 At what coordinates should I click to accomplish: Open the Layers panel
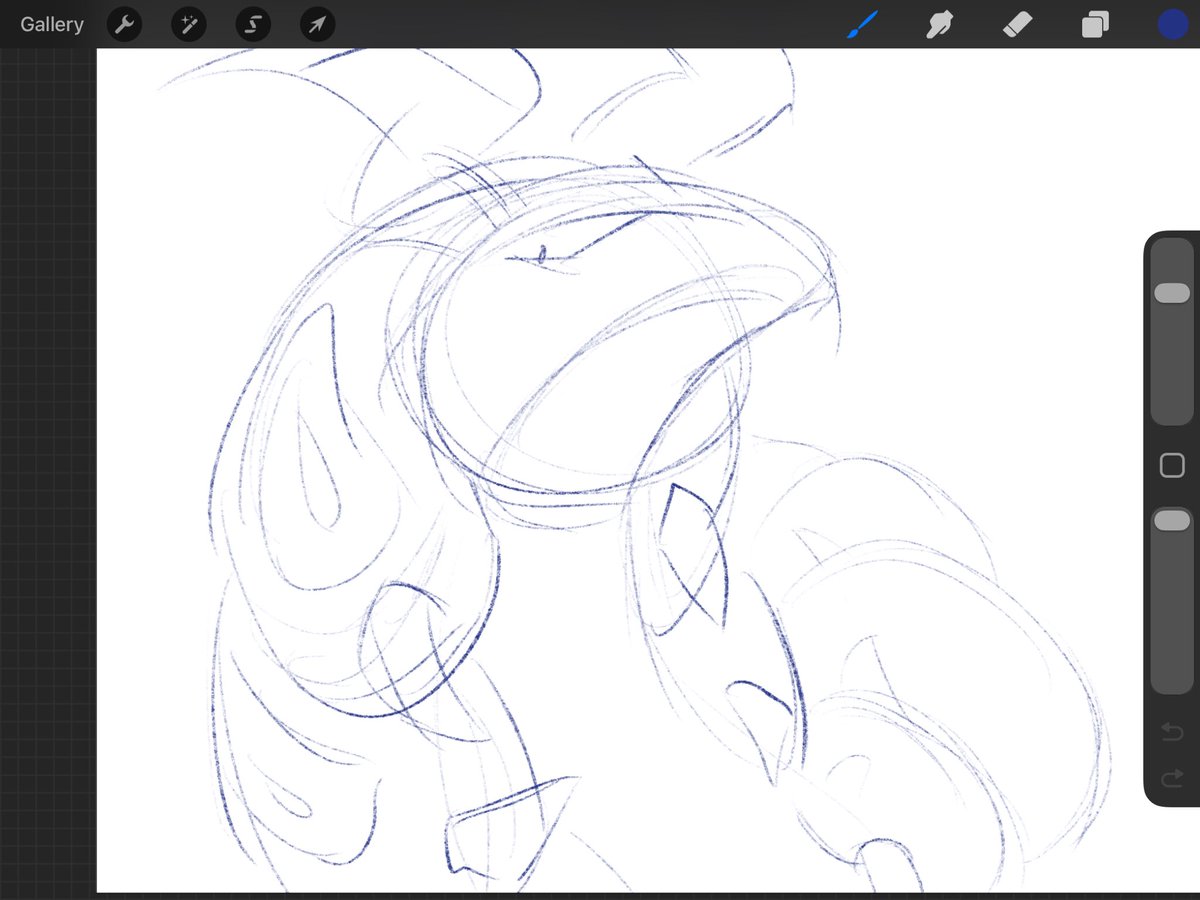[1095, 24]
